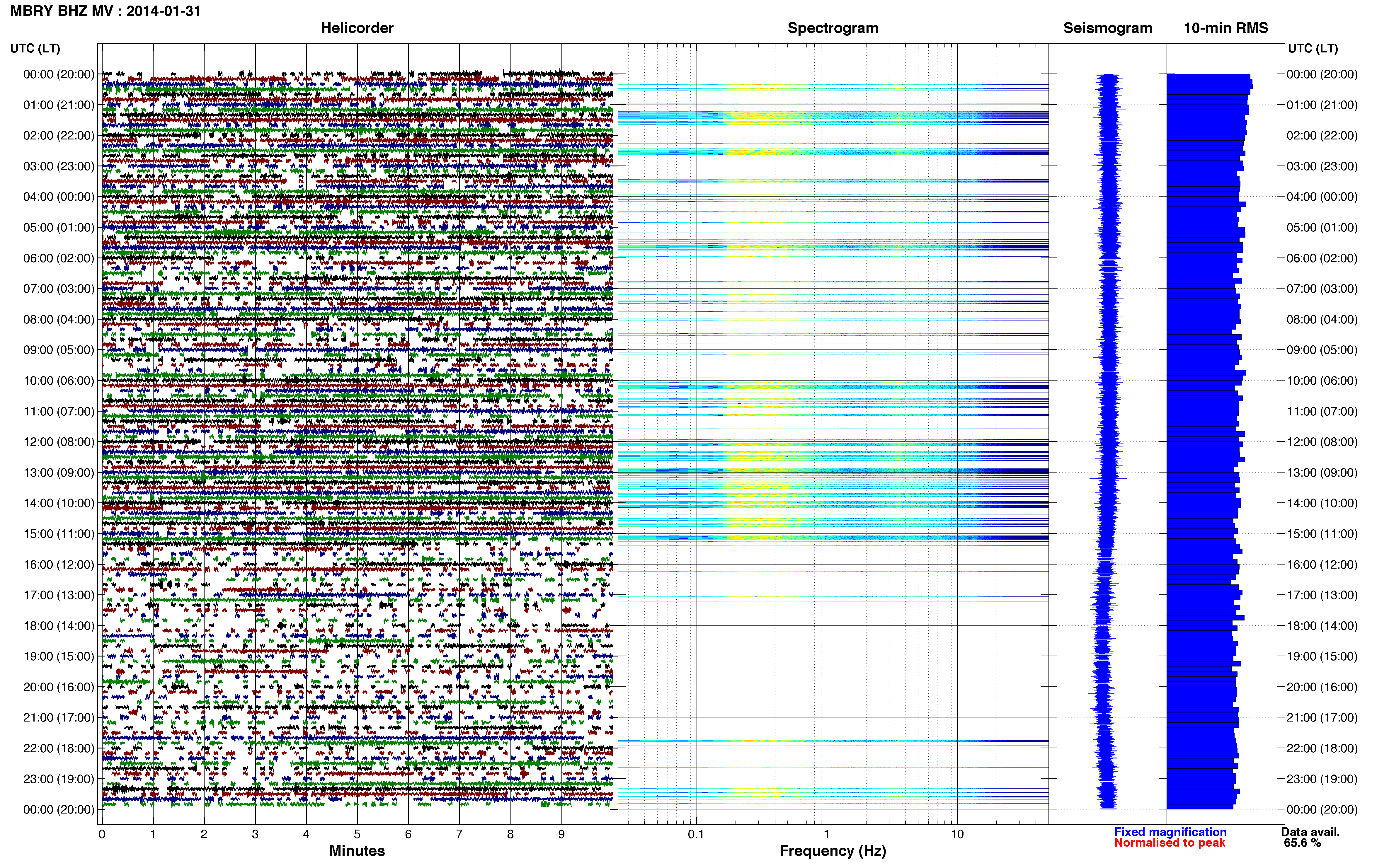Click left time label '08:00 (04:00)'
1389x868 pixels.
[59, 319]
